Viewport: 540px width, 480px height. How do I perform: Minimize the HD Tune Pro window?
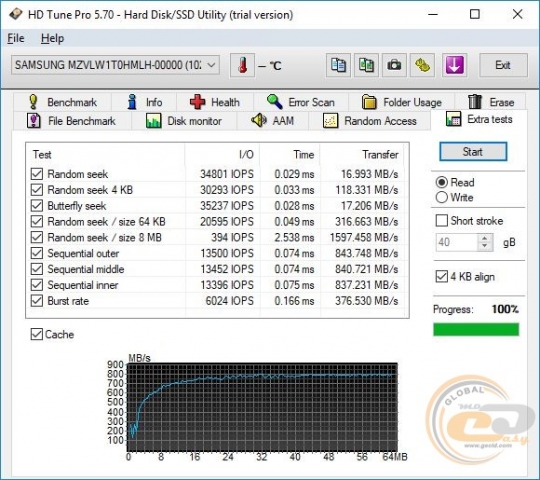click(433, 14)
